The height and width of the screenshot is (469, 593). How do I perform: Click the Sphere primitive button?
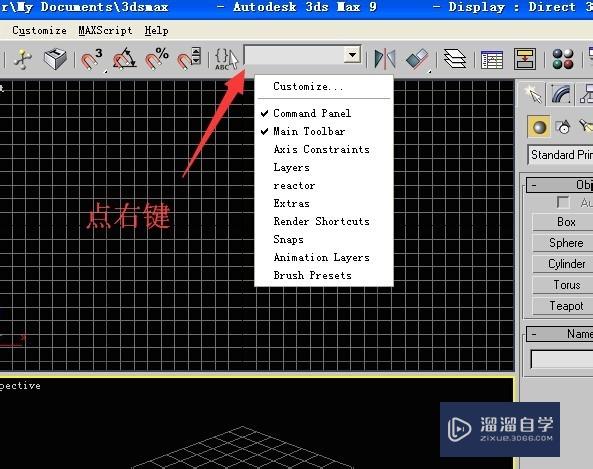(563, 243)
